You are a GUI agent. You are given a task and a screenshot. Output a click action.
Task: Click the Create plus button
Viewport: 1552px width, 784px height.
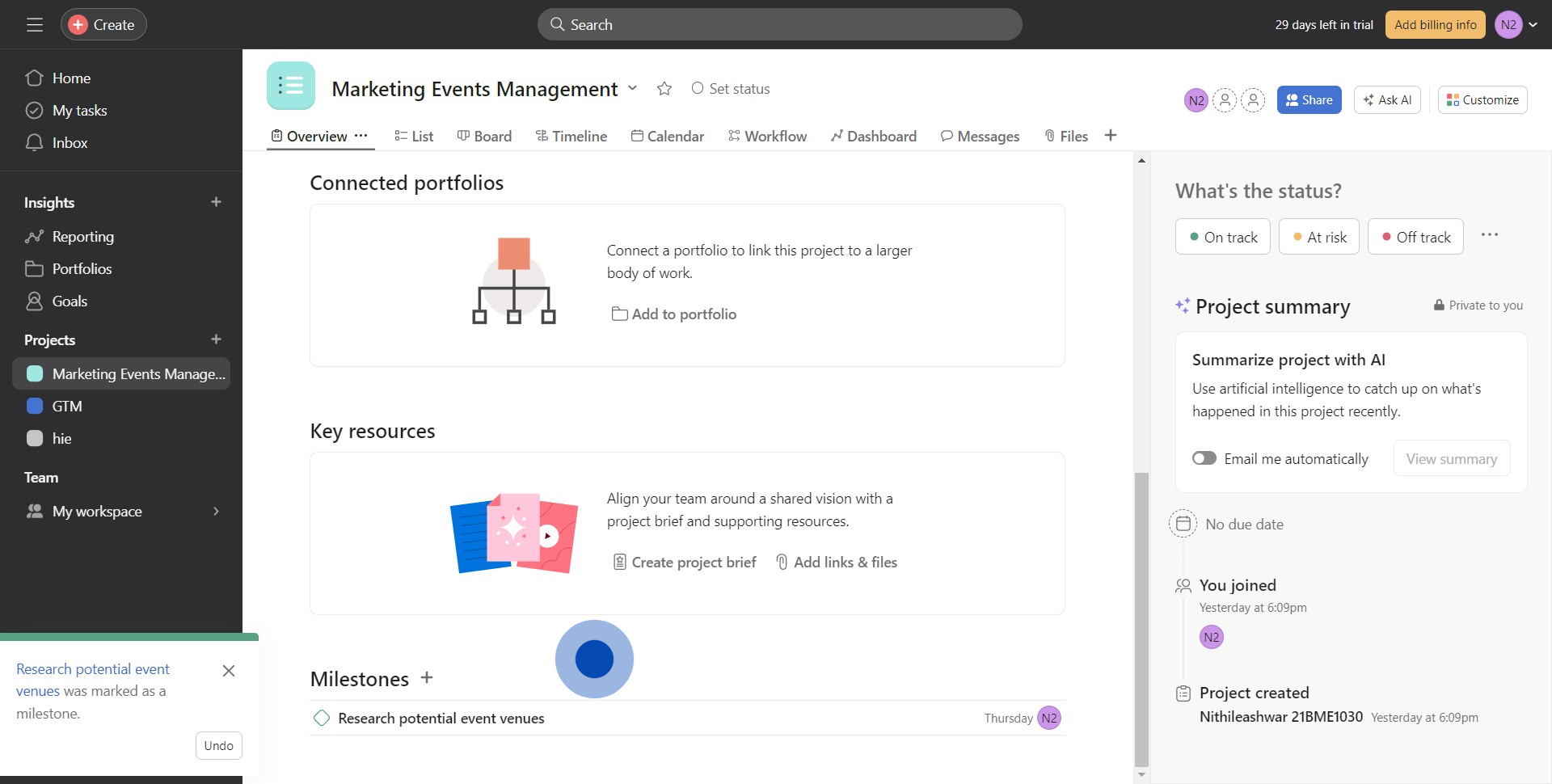click(x=103, y=25)
